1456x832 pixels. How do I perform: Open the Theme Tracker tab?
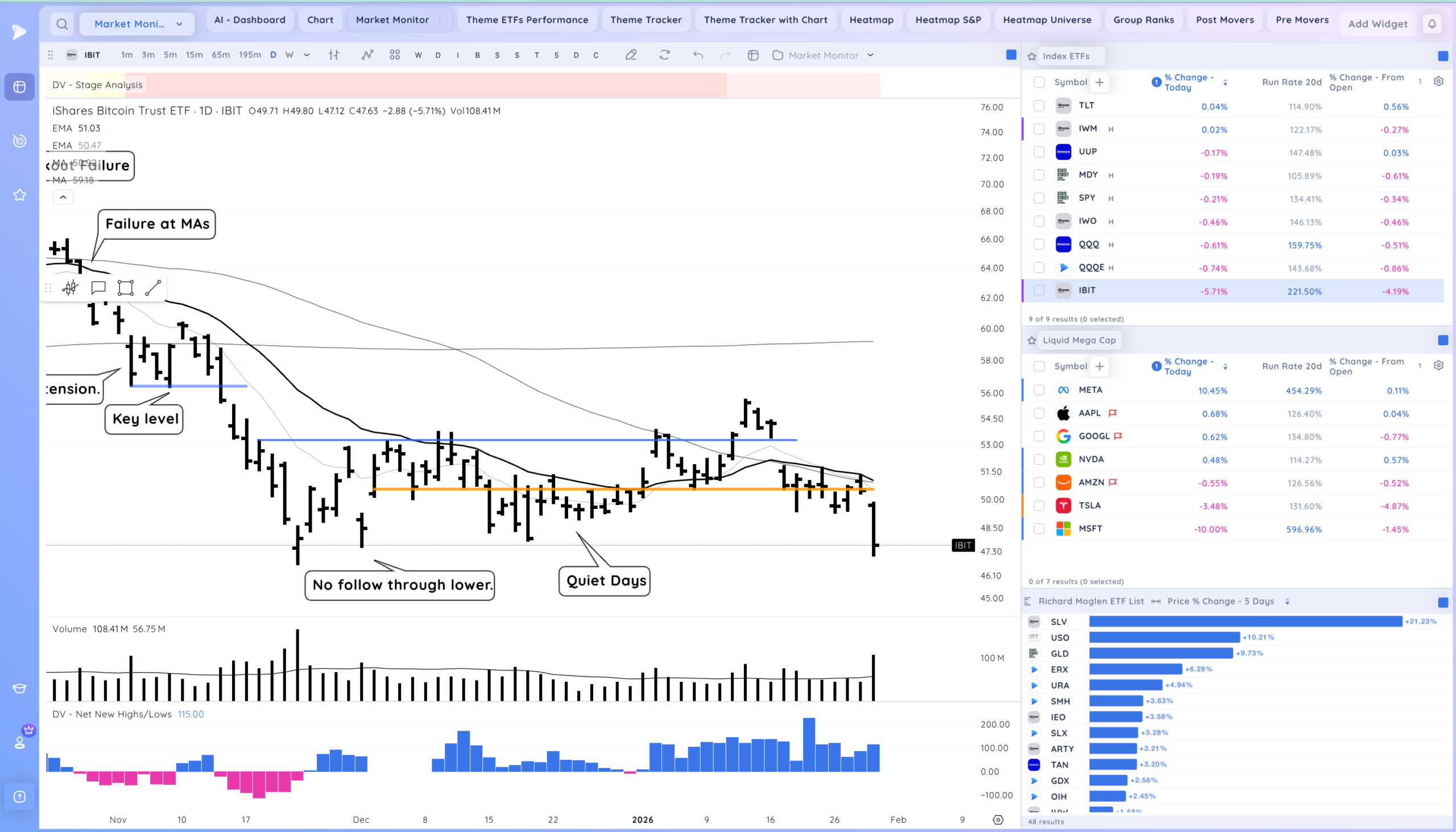click(x=645, y=19)
